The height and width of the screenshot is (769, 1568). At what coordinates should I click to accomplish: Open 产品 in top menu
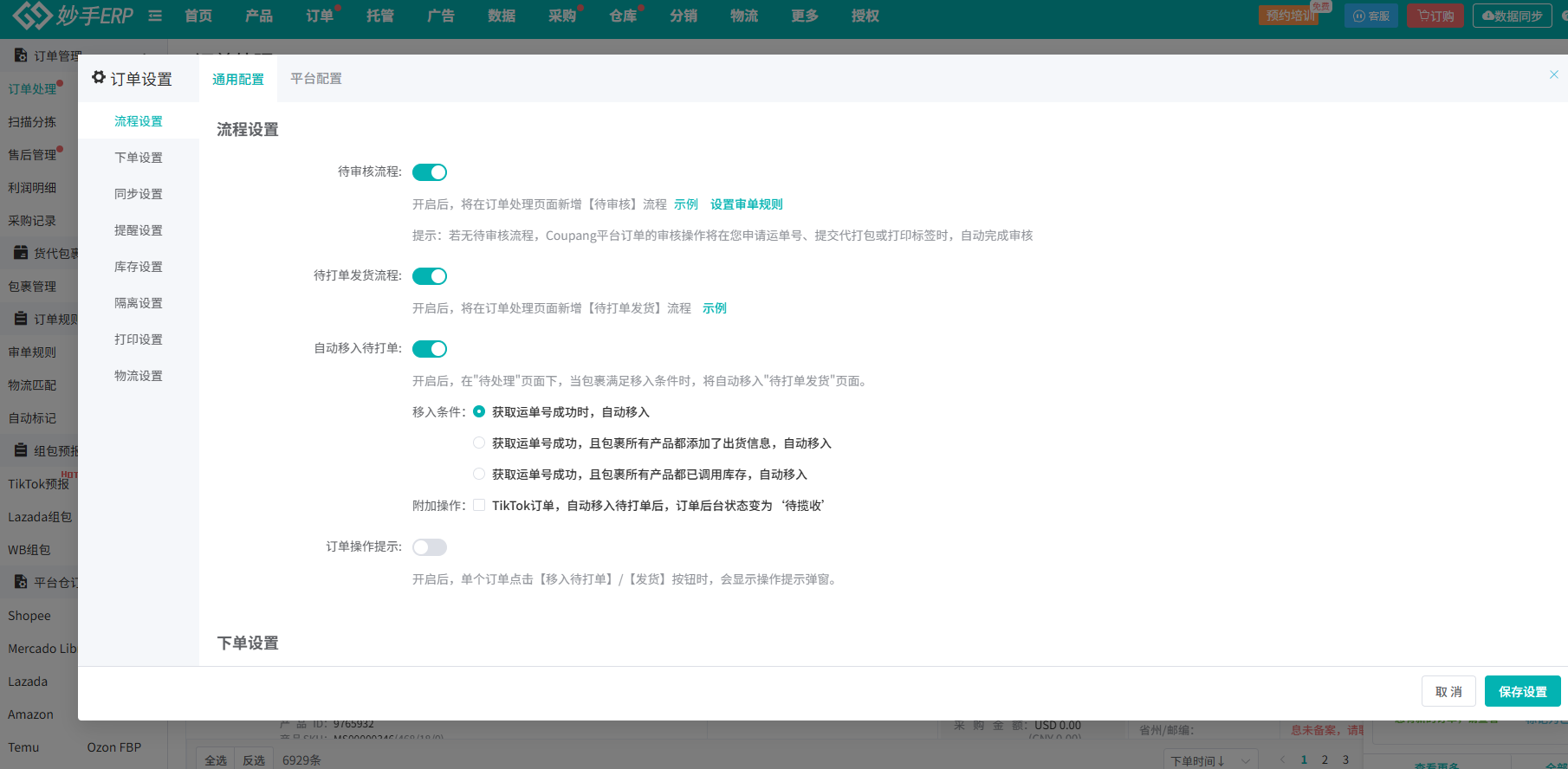pyautogui.click(x=259, y=16)
